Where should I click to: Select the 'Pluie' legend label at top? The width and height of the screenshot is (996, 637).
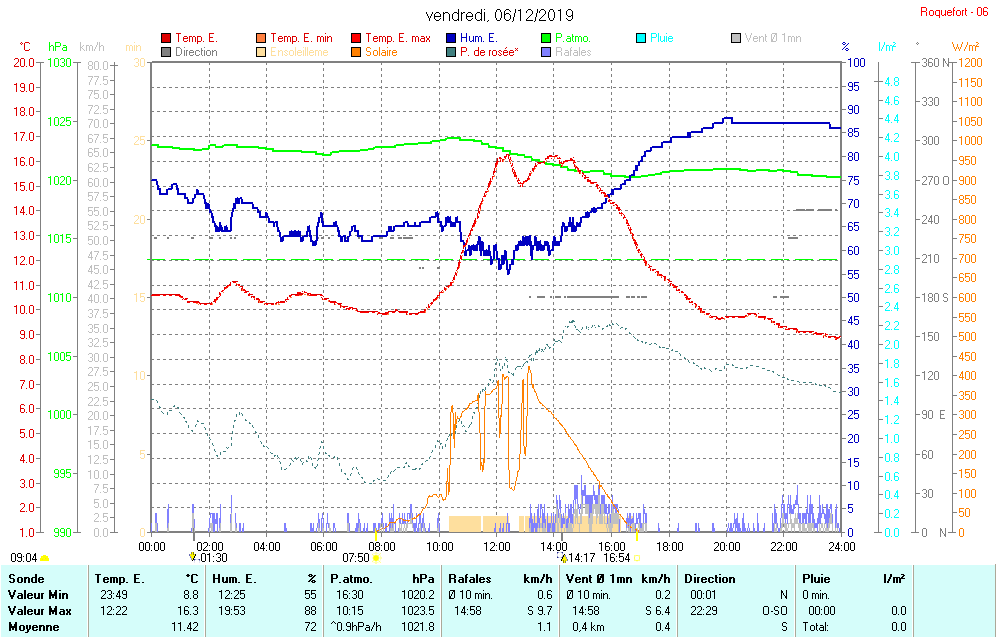point(661,38)
